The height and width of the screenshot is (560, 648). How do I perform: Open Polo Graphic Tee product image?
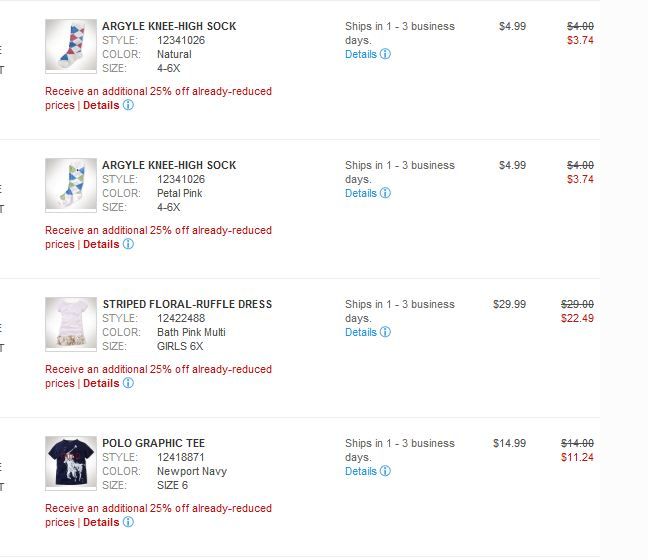click(71, 463)
